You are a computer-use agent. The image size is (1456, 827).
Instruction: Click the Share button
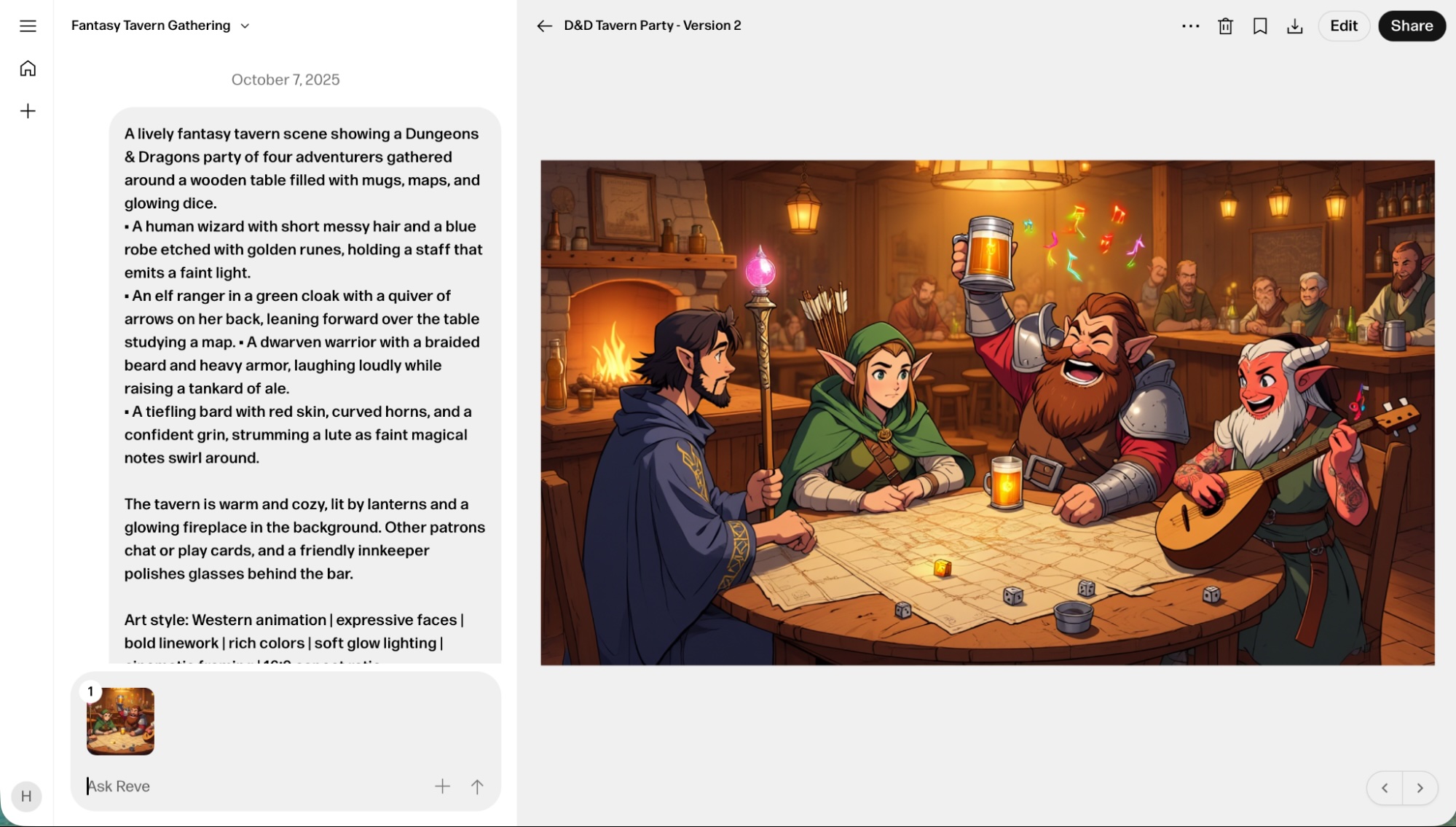coord(1411,26)
